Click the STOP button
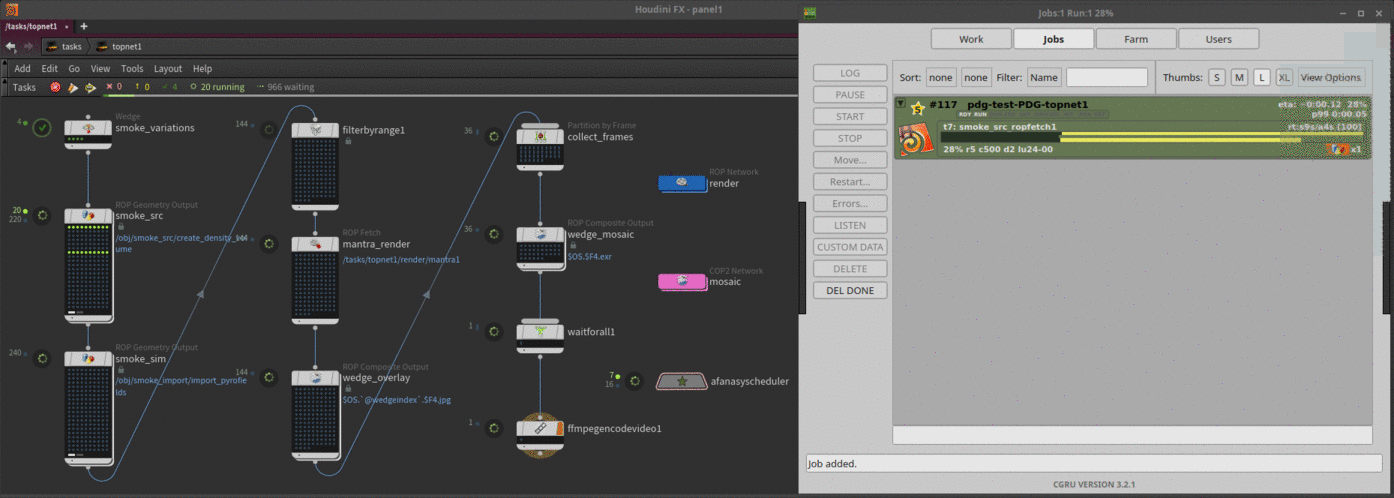Screen dimensions: 1394x498 pos(850,138)
